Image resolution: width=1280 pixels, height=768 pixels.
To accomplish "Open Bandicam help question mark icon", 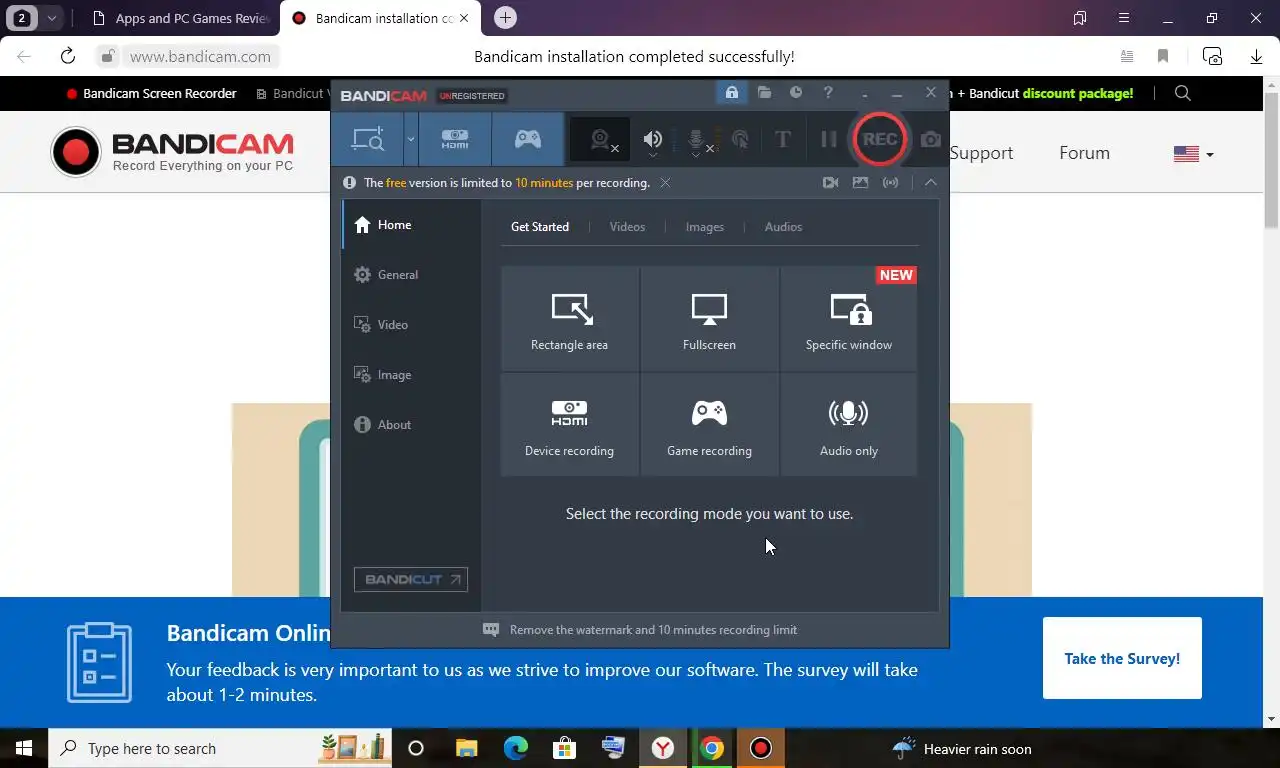I will pos(828,93).
